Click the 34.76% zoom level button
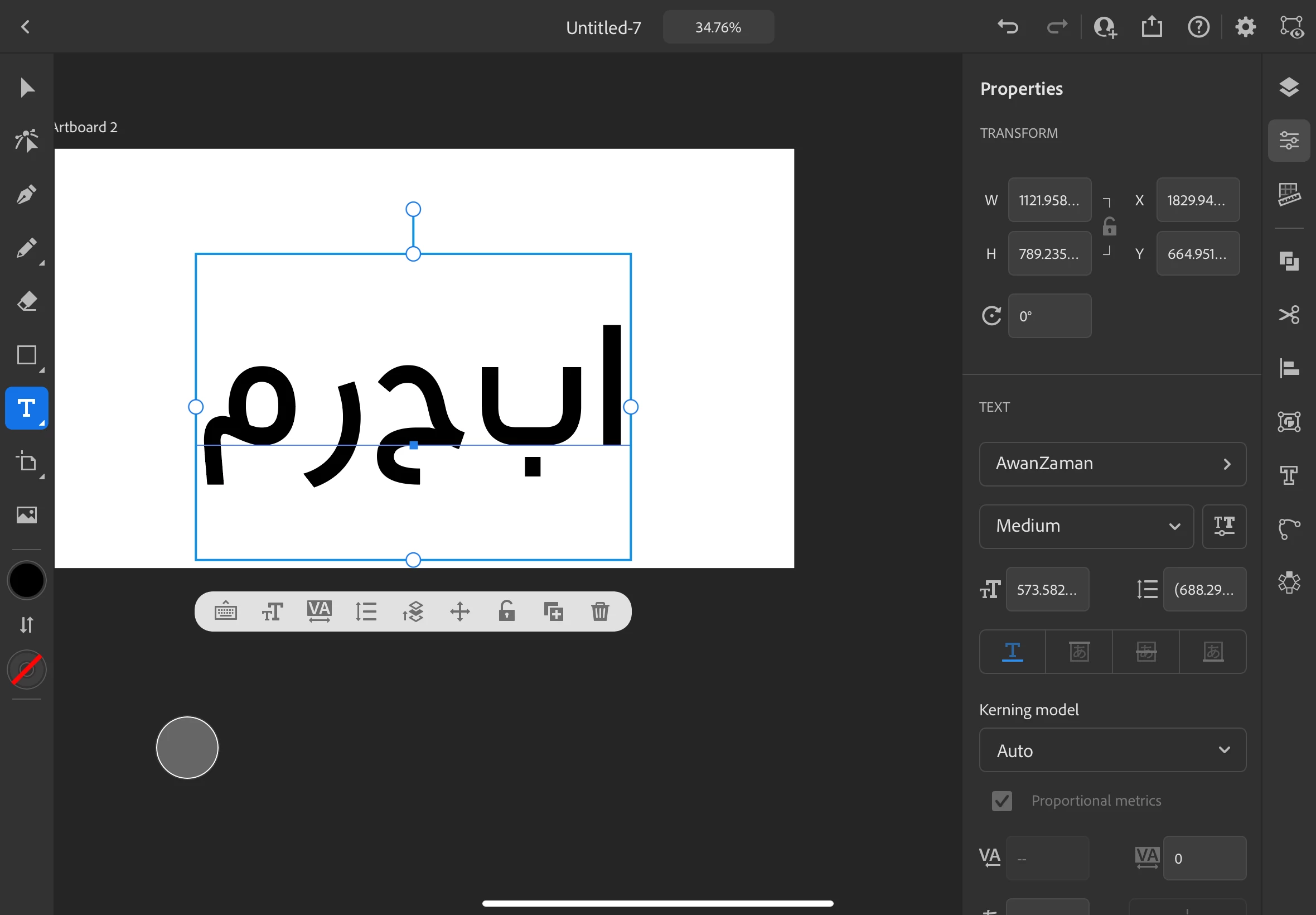 [718, 27]
